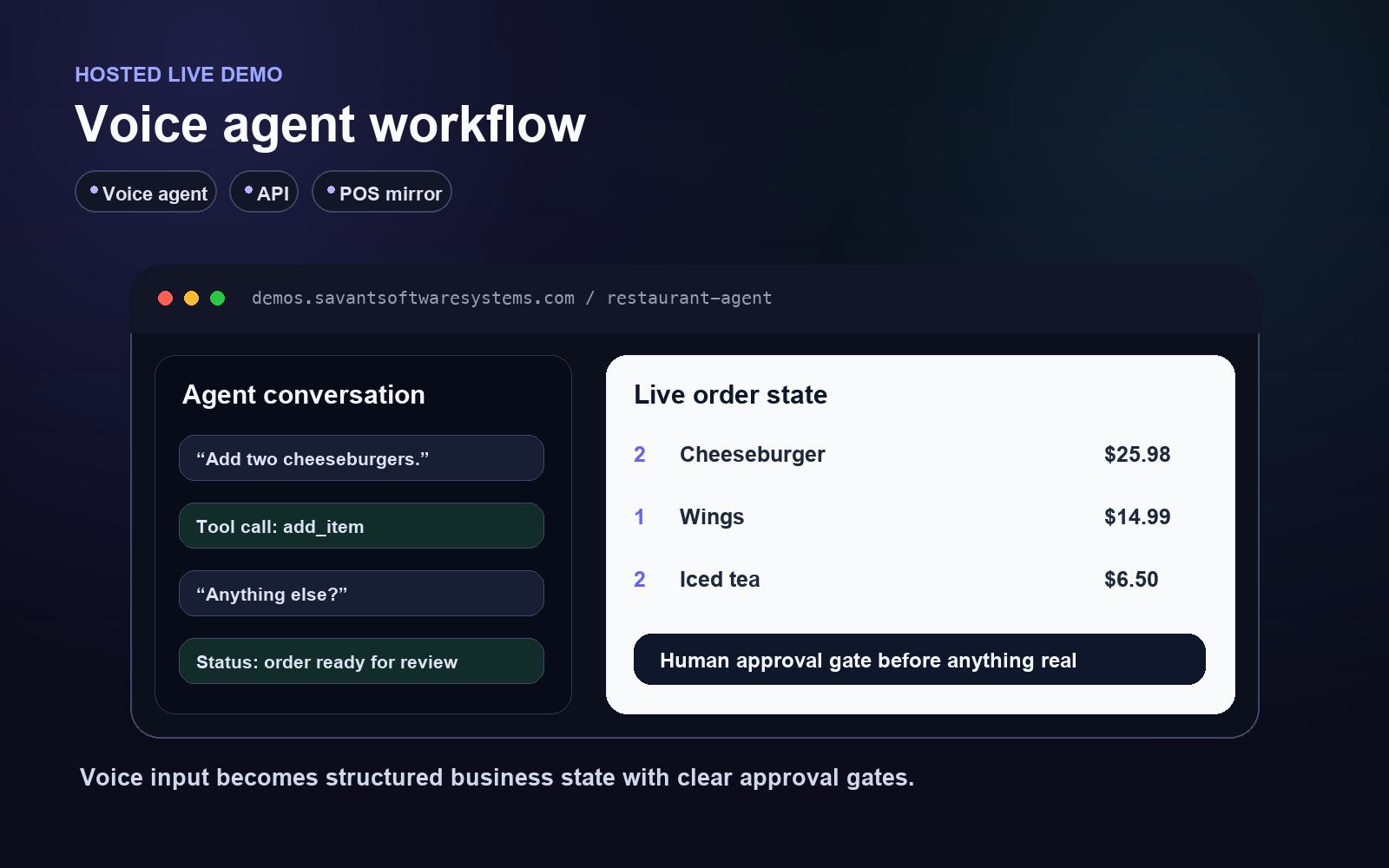This screenshot has height=868, width=1389.
Task: Click the restaurant-agent path segment
Action: (689, 299)
